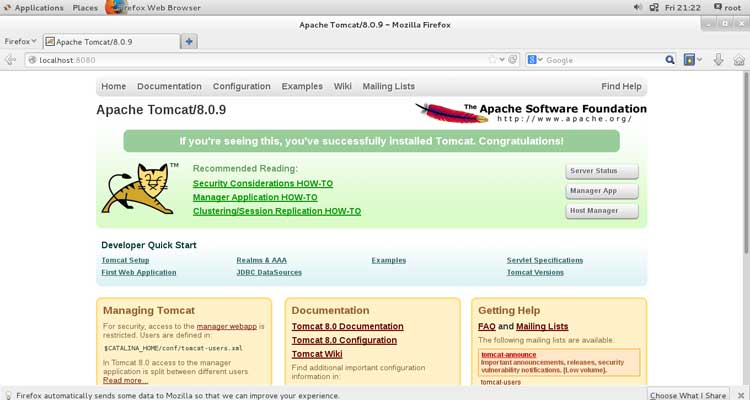This screenshot has width=750, height=400.
Task: Open Documentation in Tomcat navigation bar
Action: point(169,86)
